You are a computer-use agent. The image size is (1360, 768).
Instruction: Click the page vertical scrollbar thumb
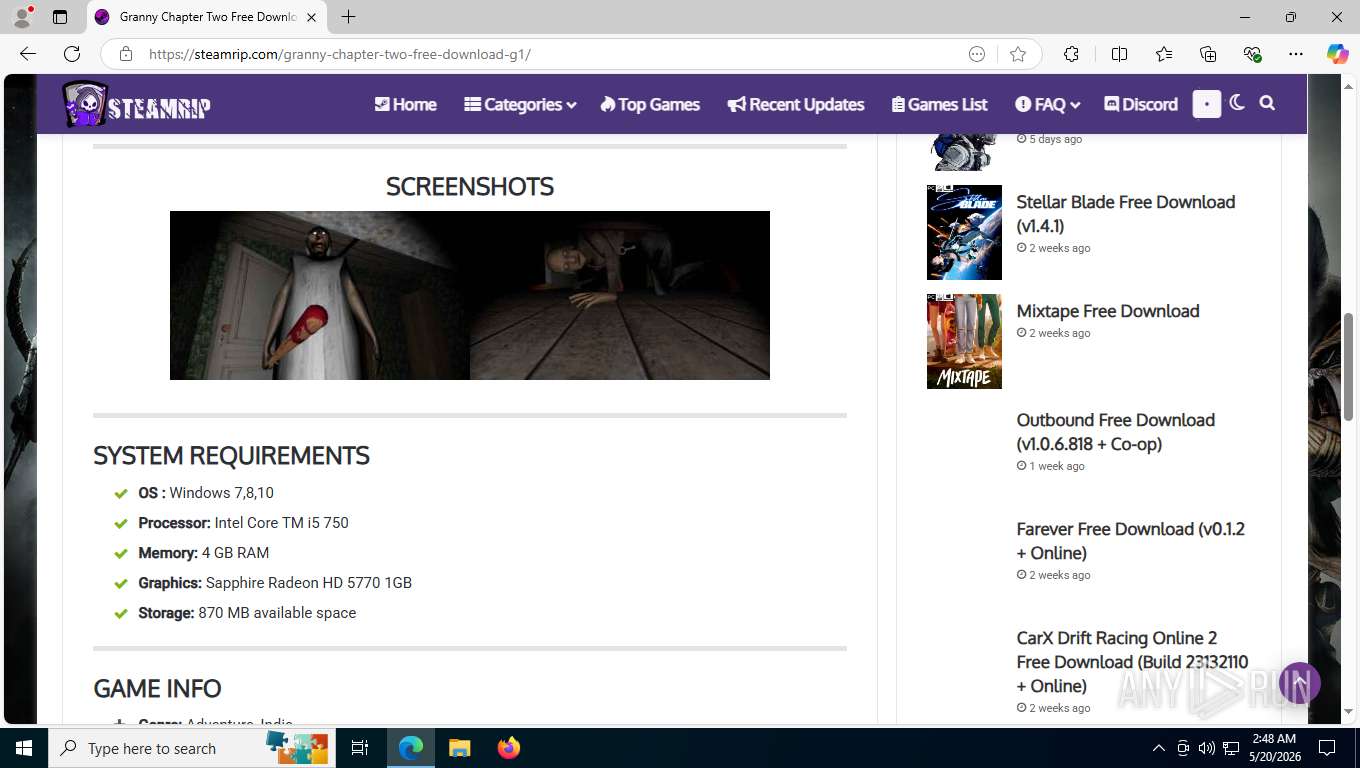[1348, 367]
